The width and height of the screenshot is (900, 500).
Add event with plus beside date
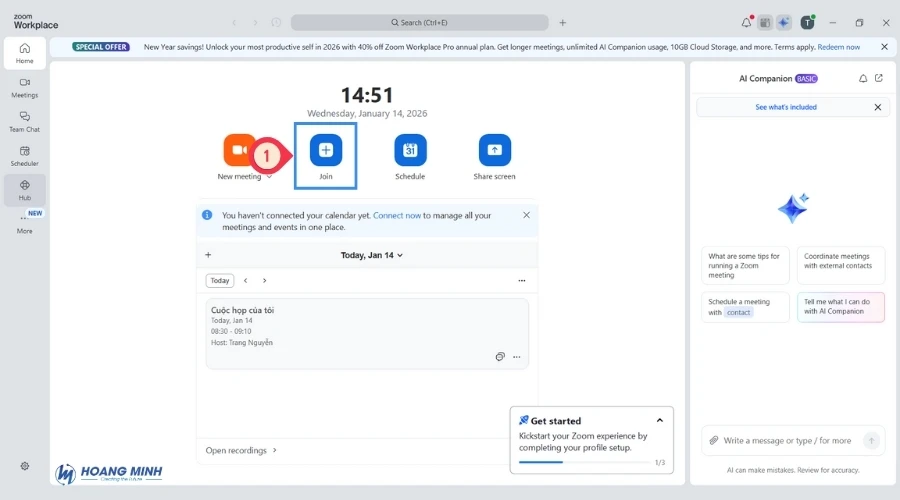[208, 255]
